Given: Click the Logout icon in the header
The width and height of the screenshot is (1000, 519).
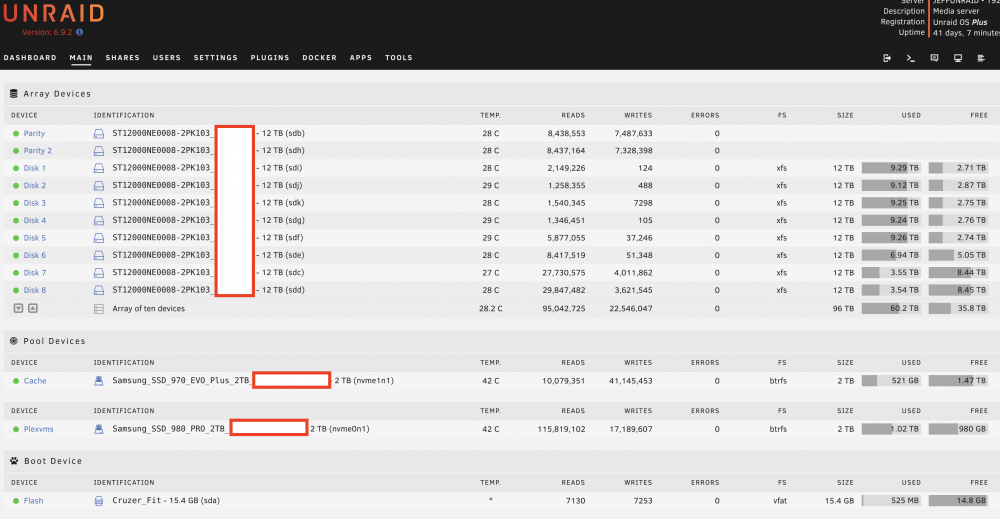Looking at the screenshot, I should click(x=887, y=58).
